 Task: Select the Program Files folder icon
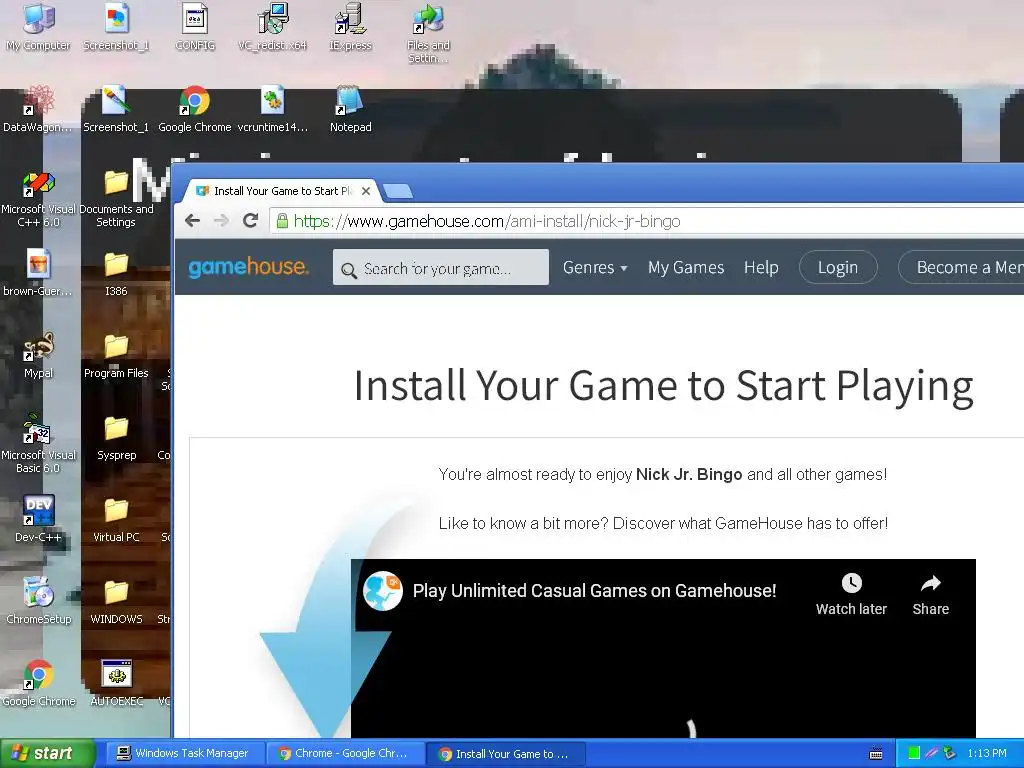116,355
